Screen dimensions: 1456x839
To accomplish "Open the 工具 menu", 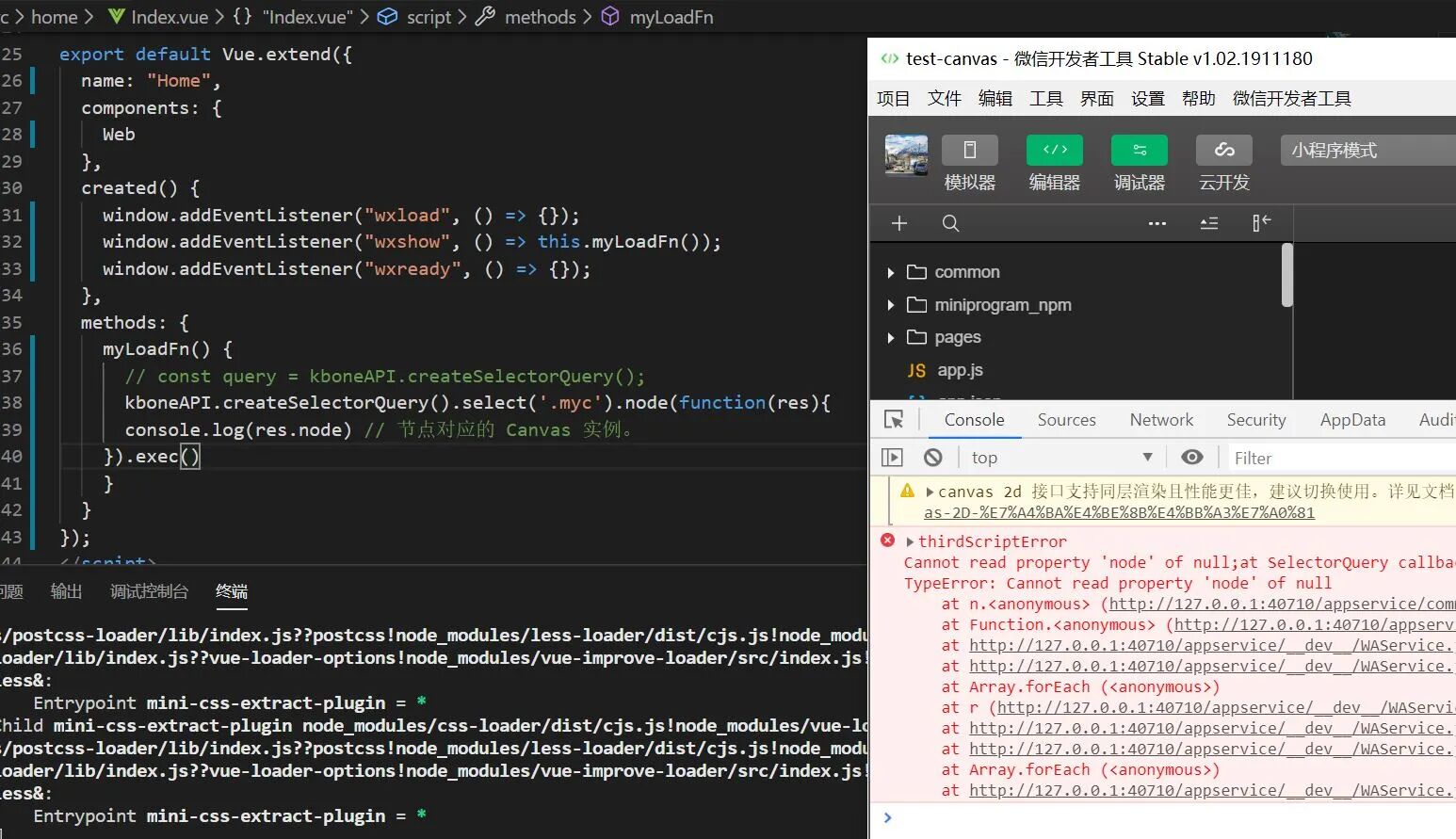I will coord(1045,99).
